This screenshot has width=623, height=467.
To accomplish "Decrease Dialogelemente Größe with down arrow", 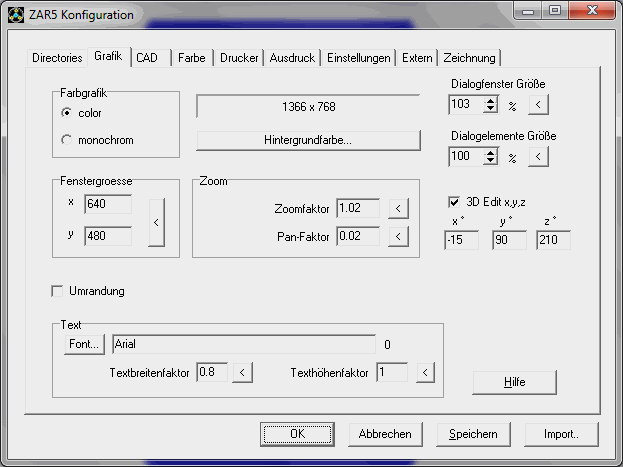I will [x=490, y=161].
